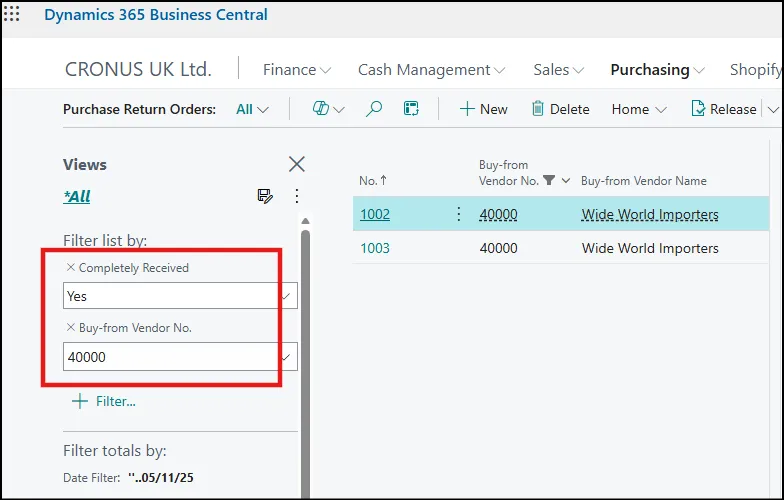Open the Shopify menu
Viewport: 784px width, 500px height.
click(756, 70)
